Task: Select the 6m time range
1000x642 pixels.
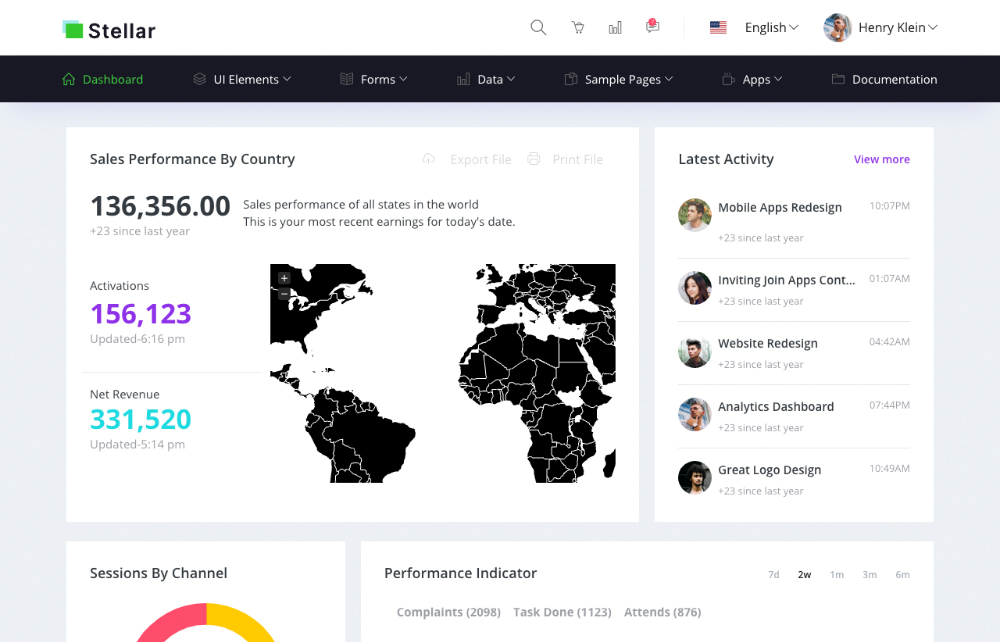Action: point(902,574)
